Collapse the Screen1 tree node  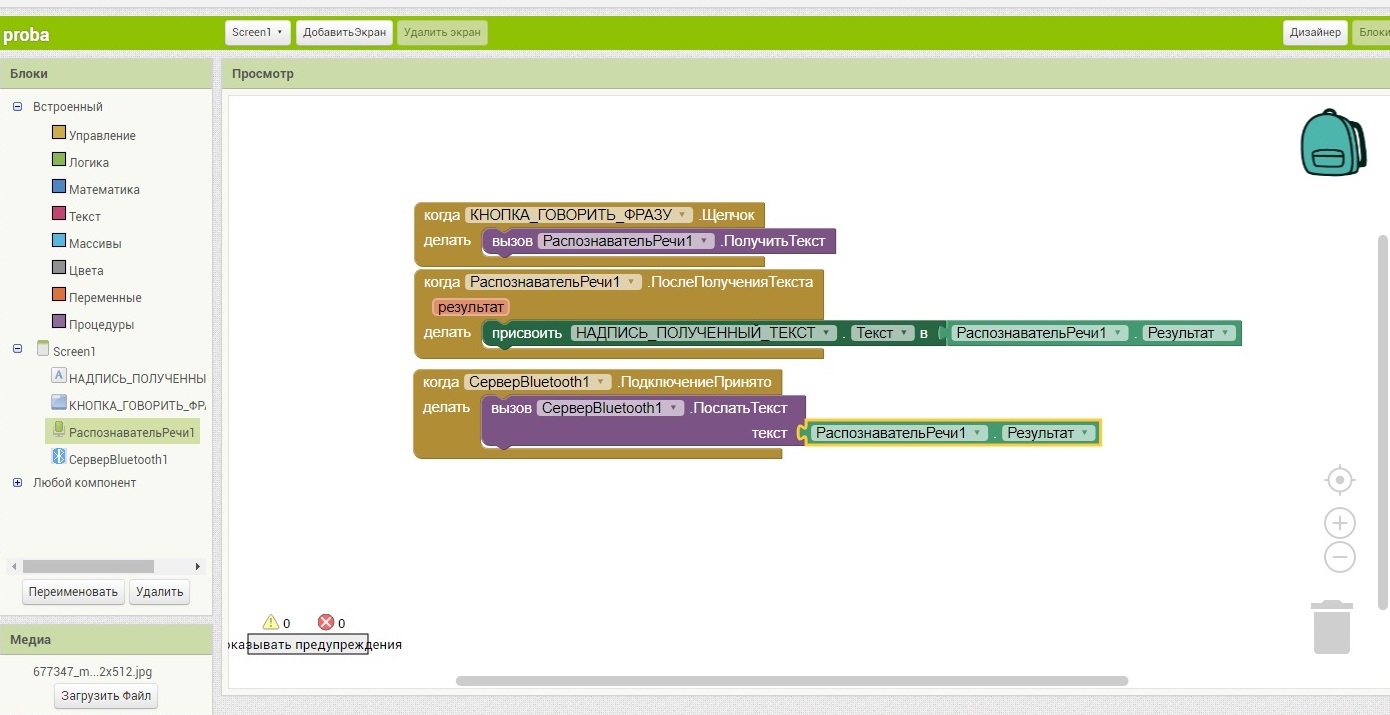17,349
